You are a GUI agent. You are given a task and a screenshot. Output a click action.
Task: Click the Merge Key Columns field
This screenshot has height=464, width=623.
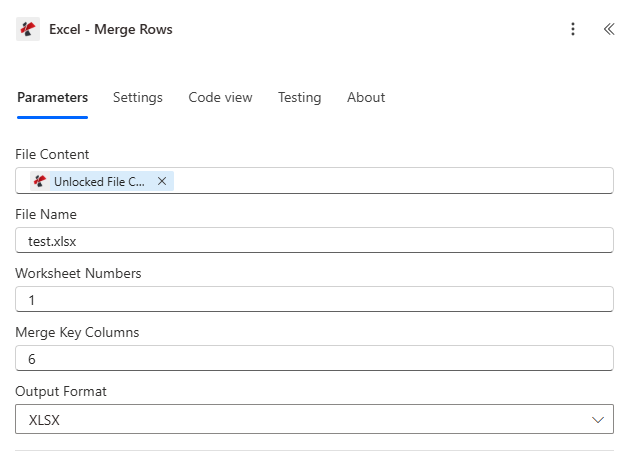tap(314, 358)
